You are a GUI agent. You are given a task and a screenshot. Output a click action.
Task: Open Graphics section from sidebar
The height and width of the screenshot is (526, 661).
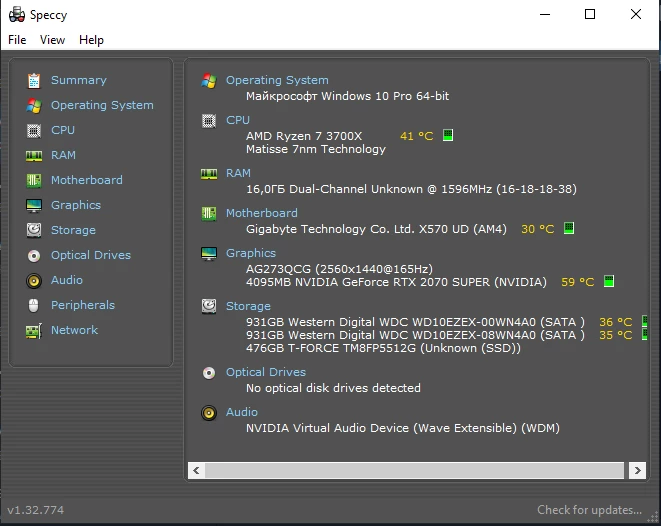pos(76,205)
